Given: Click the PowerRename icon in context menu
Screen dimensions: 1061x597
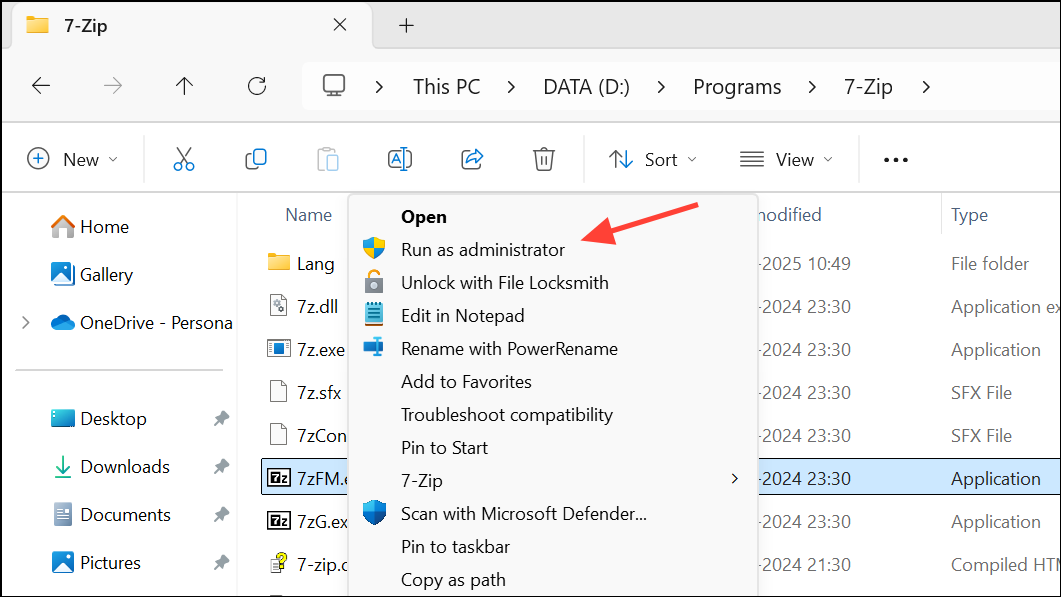Looking at the screenshot, I should coord(374,347).
